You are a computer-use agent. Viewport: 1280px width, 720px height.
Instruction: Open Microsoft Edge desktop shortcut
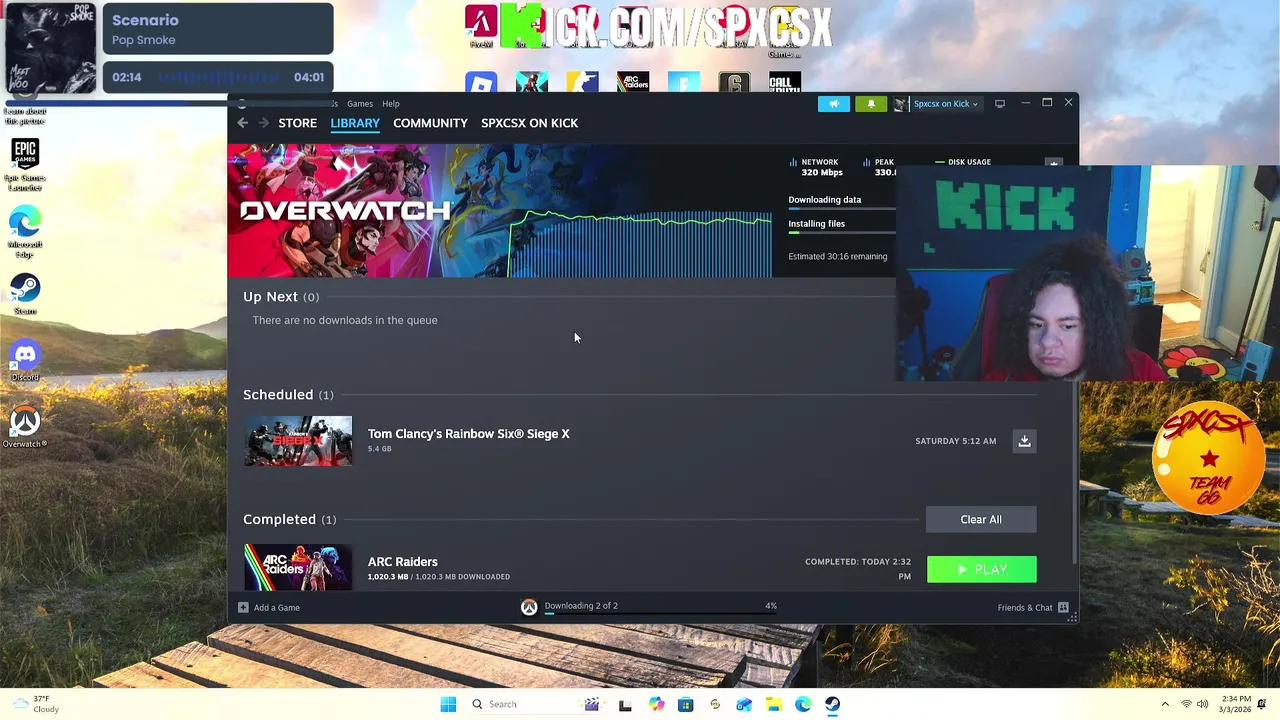pyautogui.click(x=25, y=232)
